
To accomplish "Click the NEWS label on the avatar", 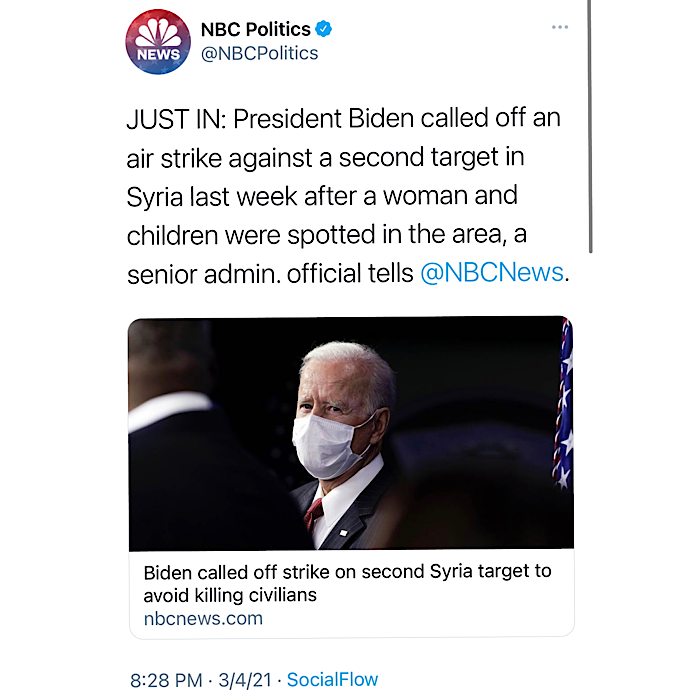I will click(159, 55).
